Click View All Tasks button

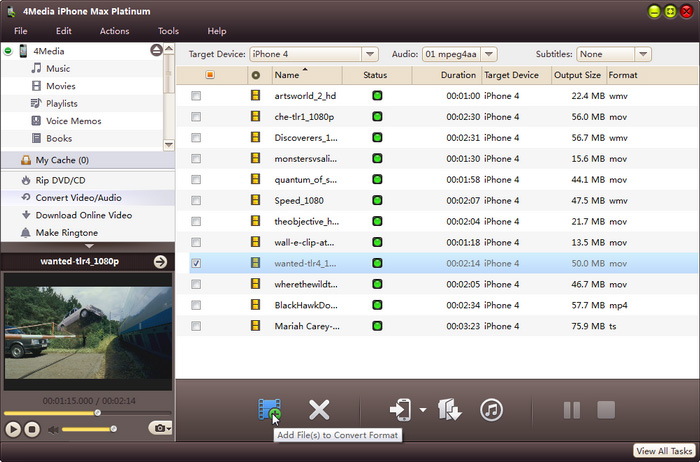(x=664, y=452)
